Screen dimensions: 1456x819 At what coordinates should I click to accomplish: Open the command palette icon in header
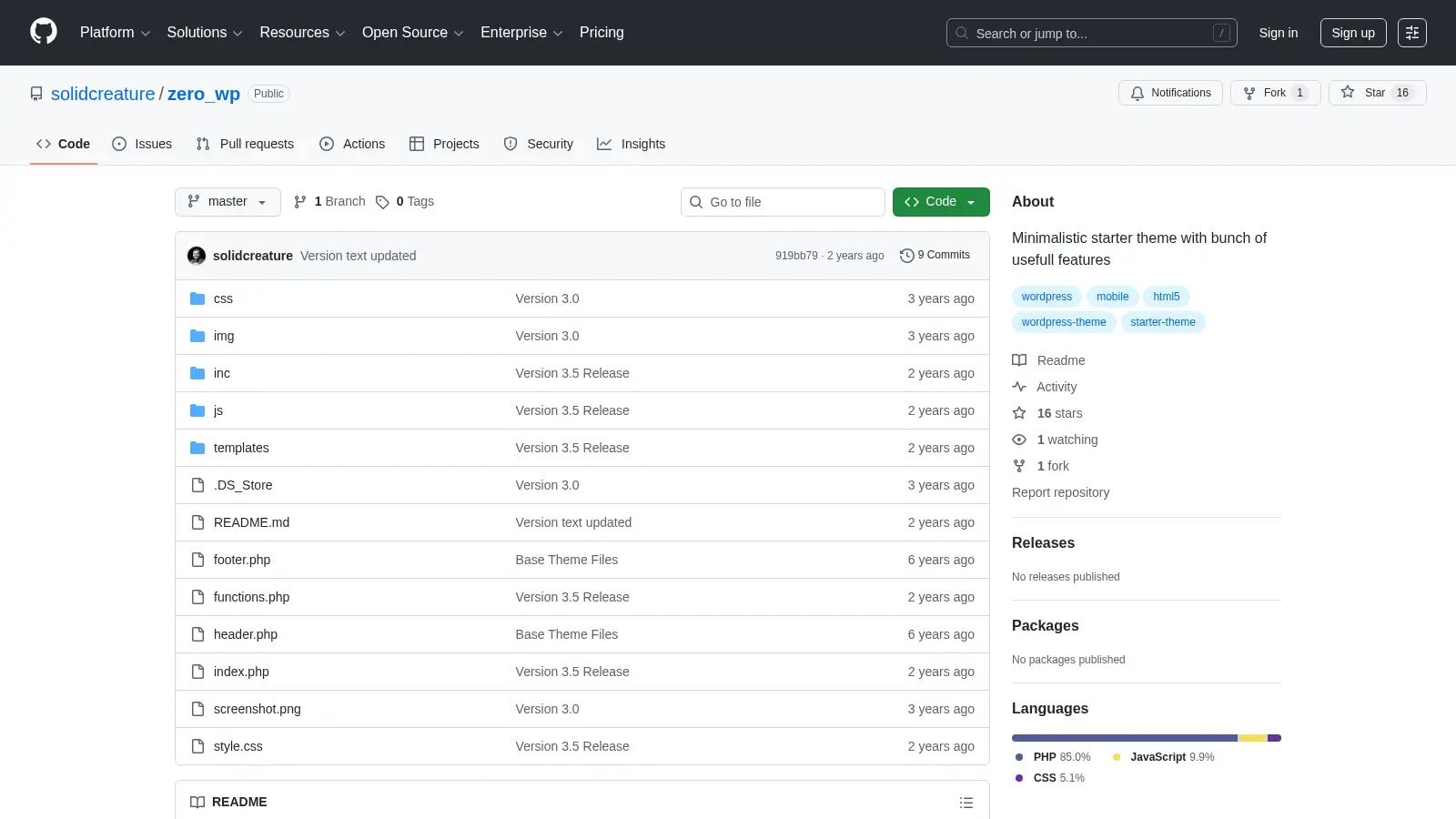click(1412, 33)
